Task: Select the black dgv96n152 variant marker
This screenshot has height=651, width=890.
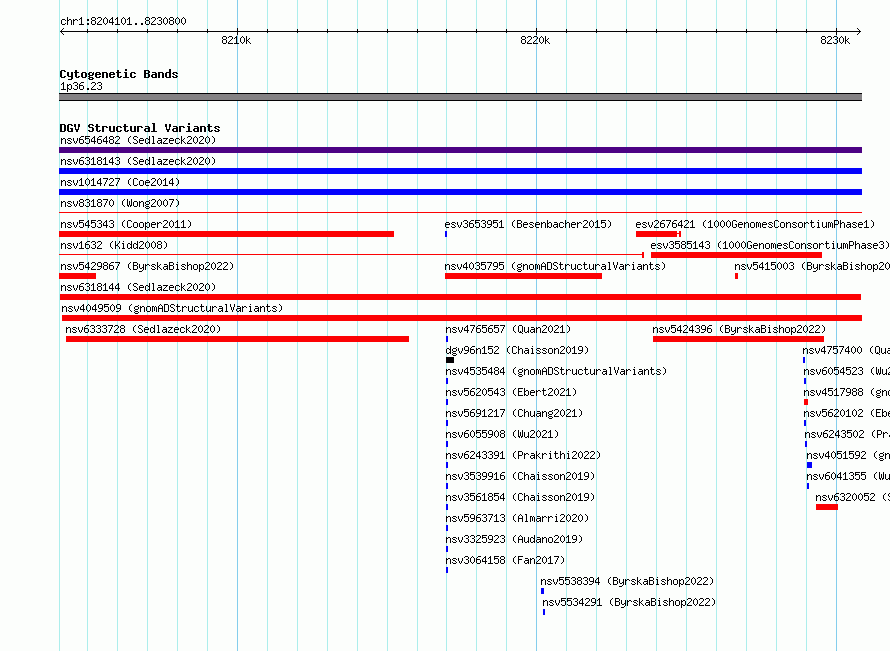Action: 450,360
